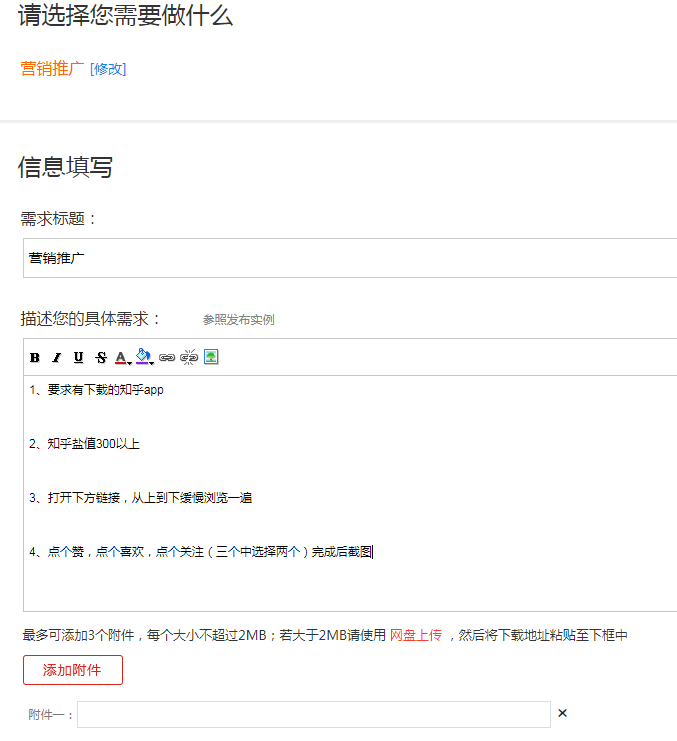The height and width of the screenshot is (741, 677).
Task: Insert a hyperlink using link icon
Action: pyautogui.click(x=167, y=357)
